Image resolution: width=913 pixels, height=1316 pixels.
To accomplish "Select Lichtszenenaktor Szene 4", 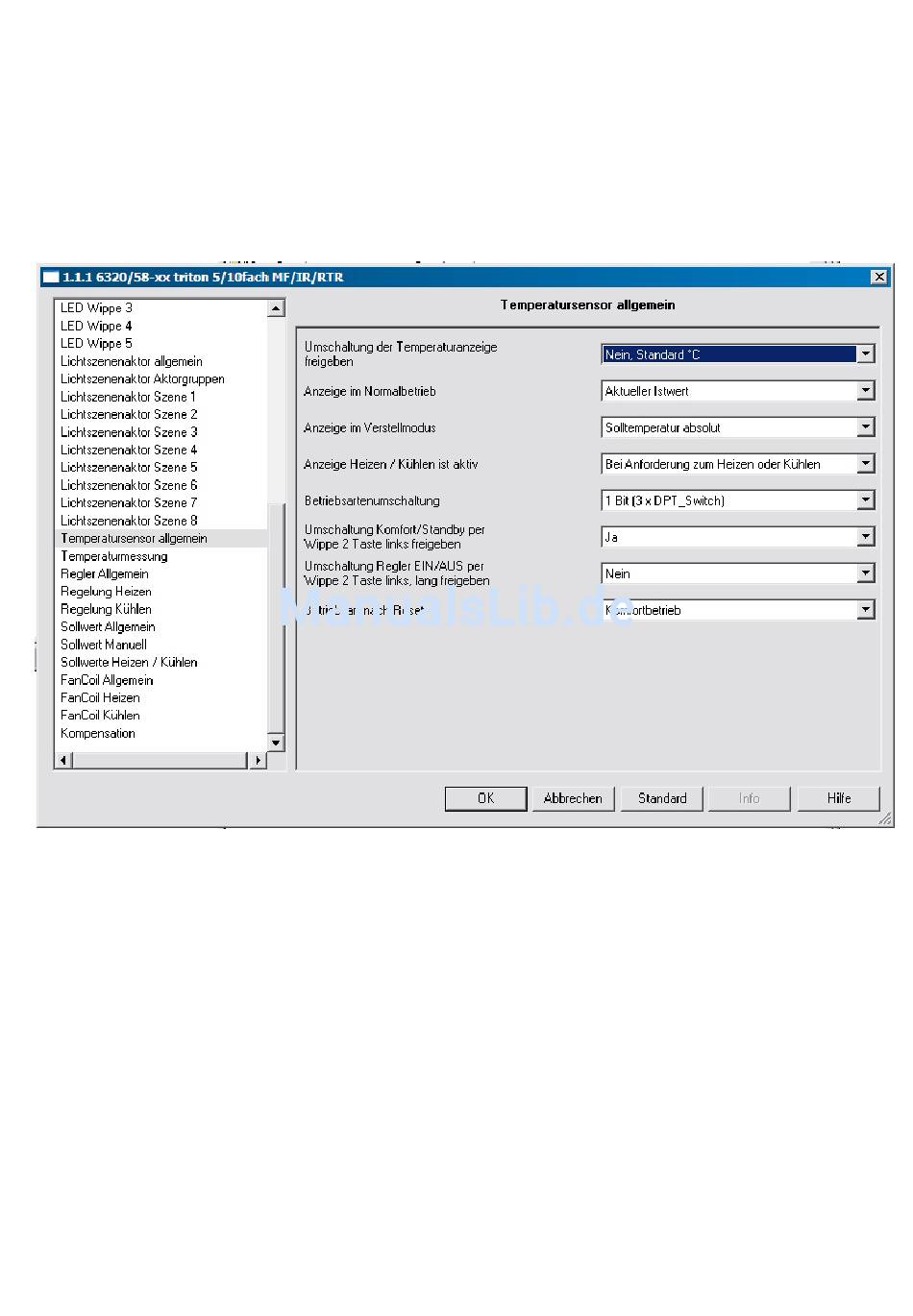I will tap(129, 450).
